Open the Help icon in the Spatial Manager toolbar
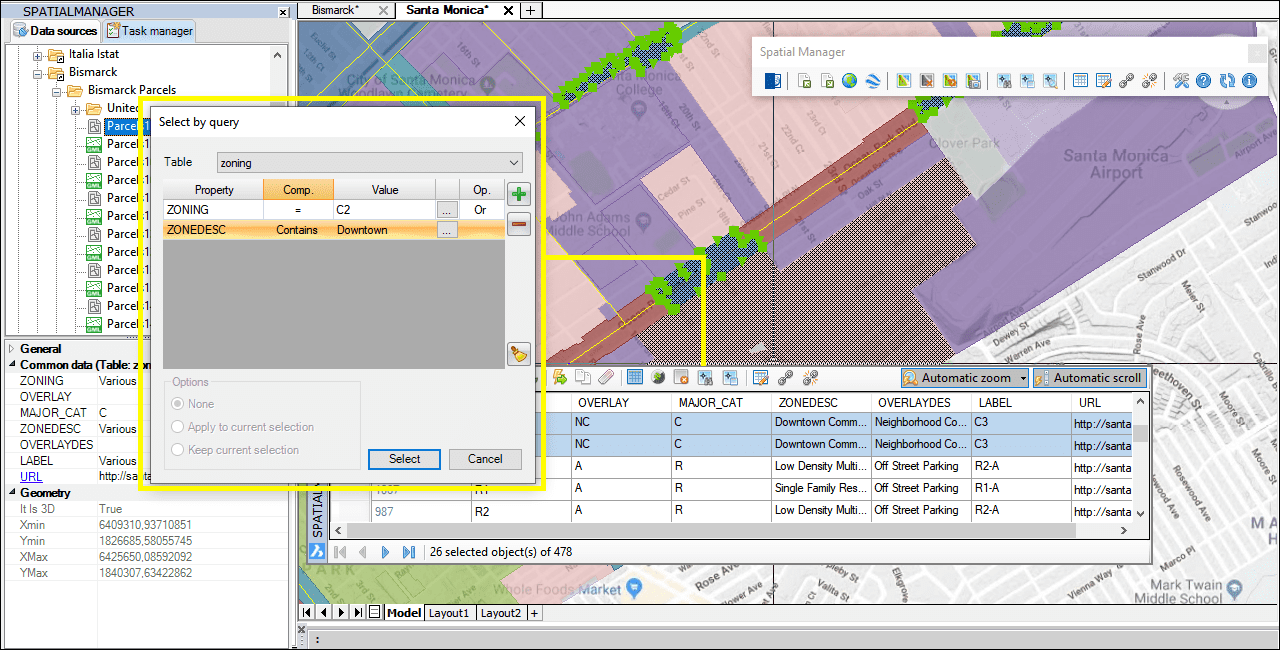 pos(1203,81)
